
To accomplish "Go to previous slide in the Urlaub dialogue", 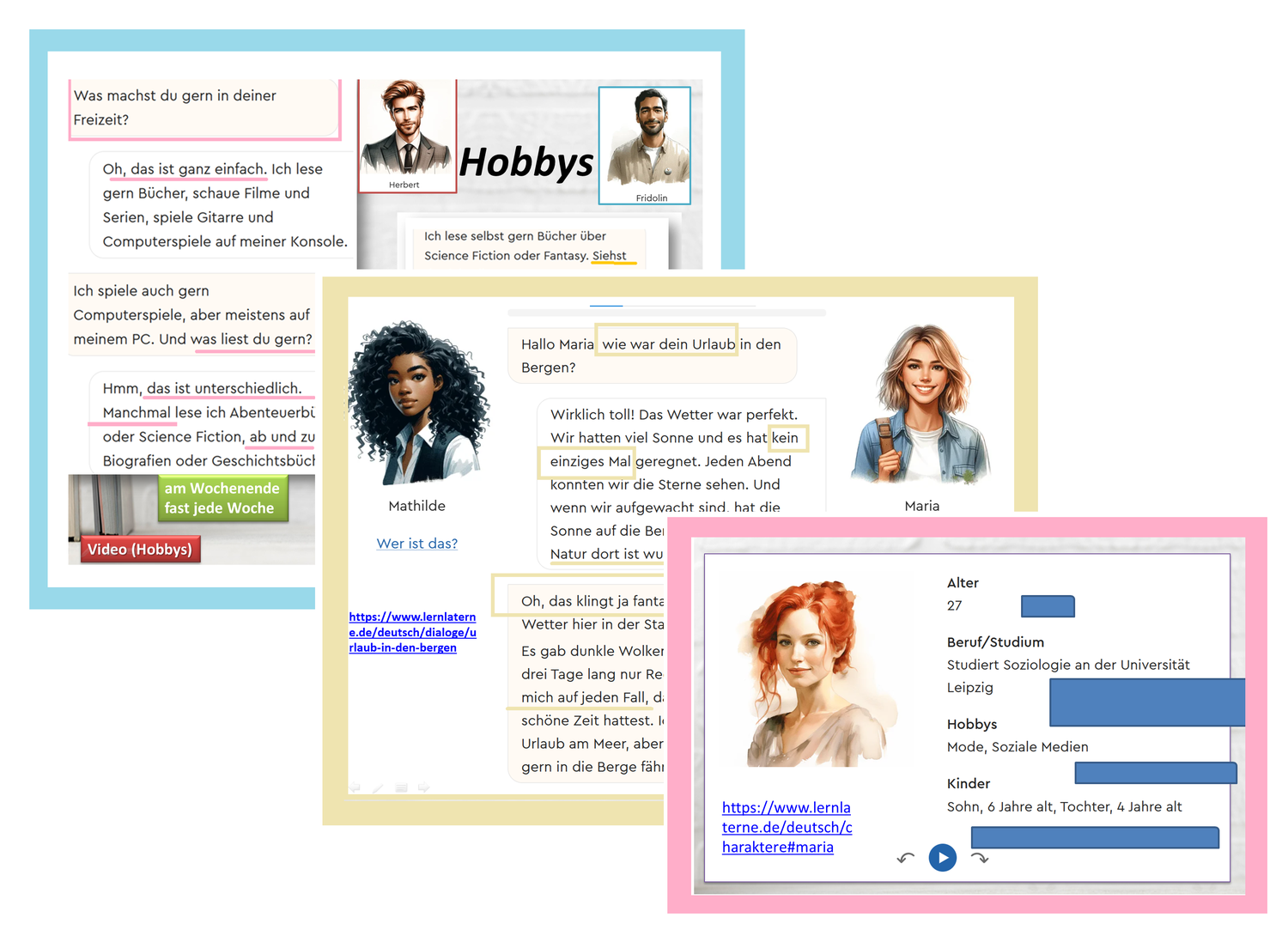I will coord(355,787).
